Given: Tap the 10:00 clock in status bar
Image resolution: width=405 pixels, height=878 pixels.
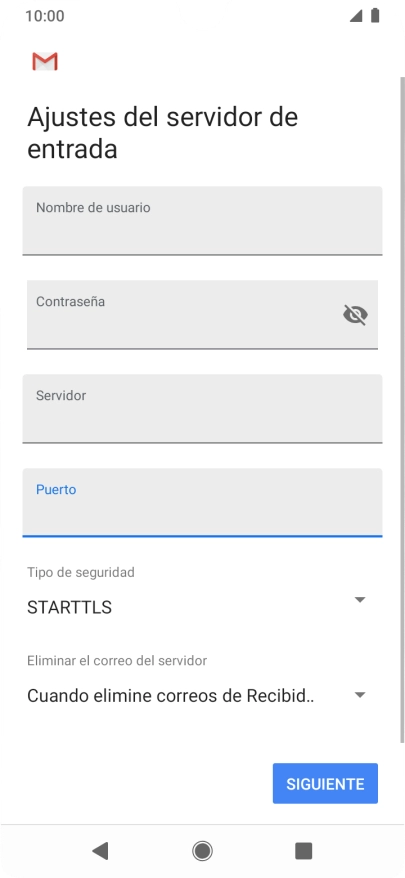Looking at the screenshot, I should pos(45,16).
